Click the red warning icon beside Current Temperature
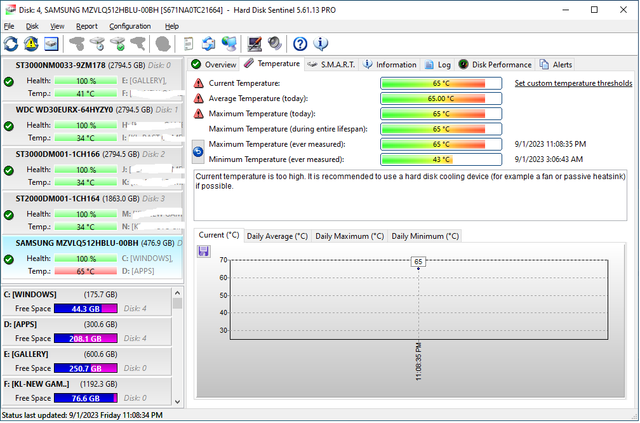640x423 pixels. click(x=198, y=83)
